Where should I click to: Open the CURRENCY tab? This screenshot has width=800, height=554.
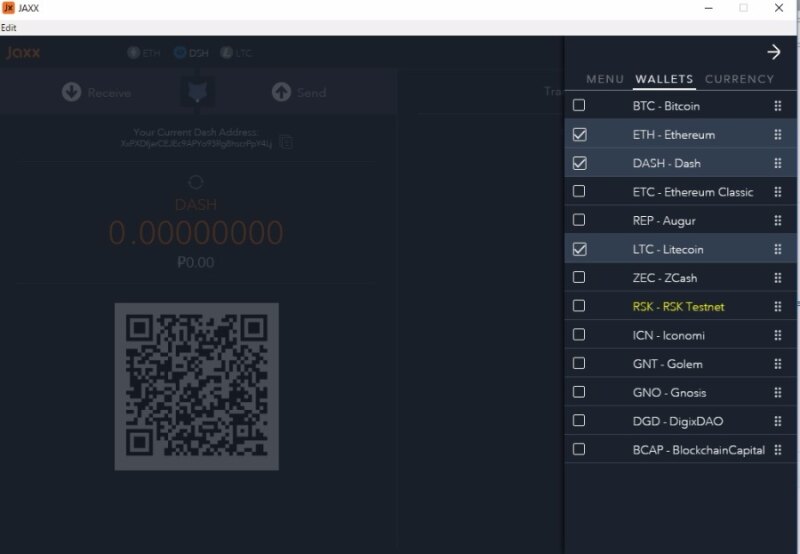(x=739, y=79)
